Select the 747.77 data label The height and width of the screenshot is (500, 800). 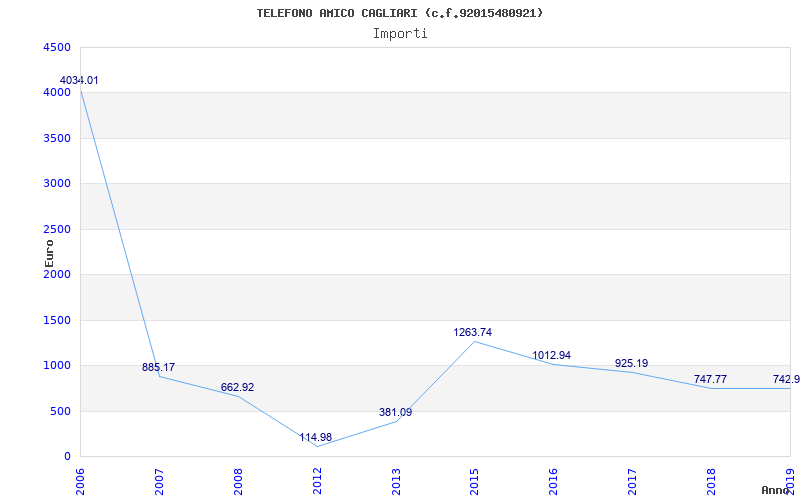tap(710, 380)
